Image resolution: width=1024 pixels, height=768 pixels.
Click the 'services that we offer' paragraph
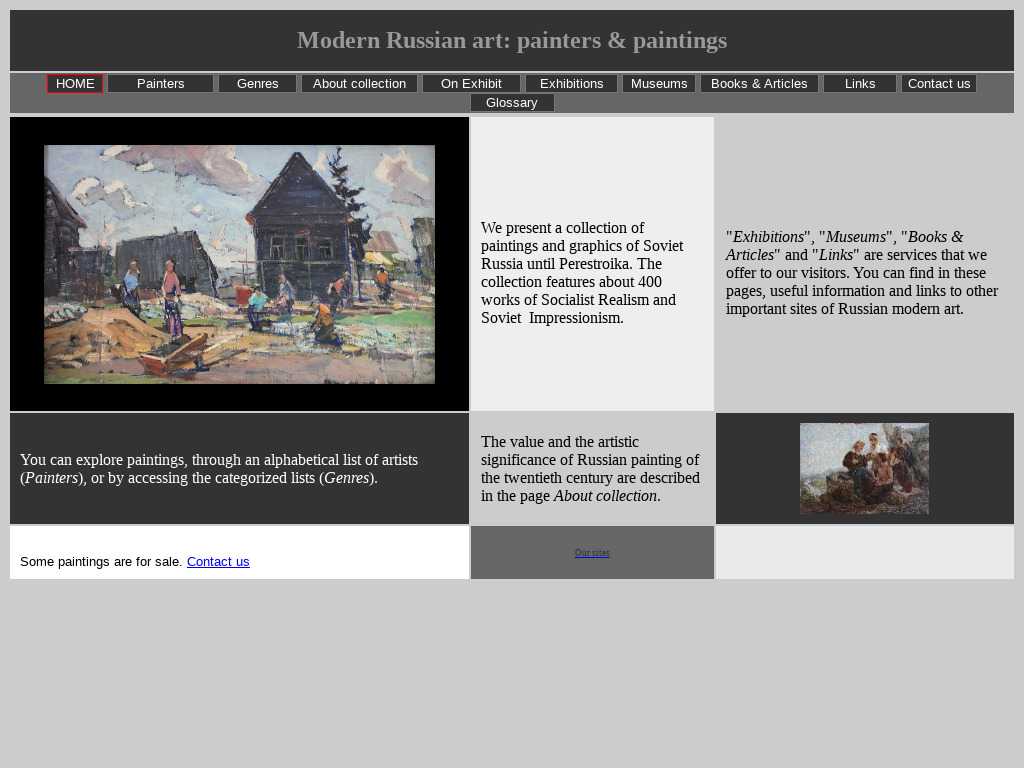point(862,273)
